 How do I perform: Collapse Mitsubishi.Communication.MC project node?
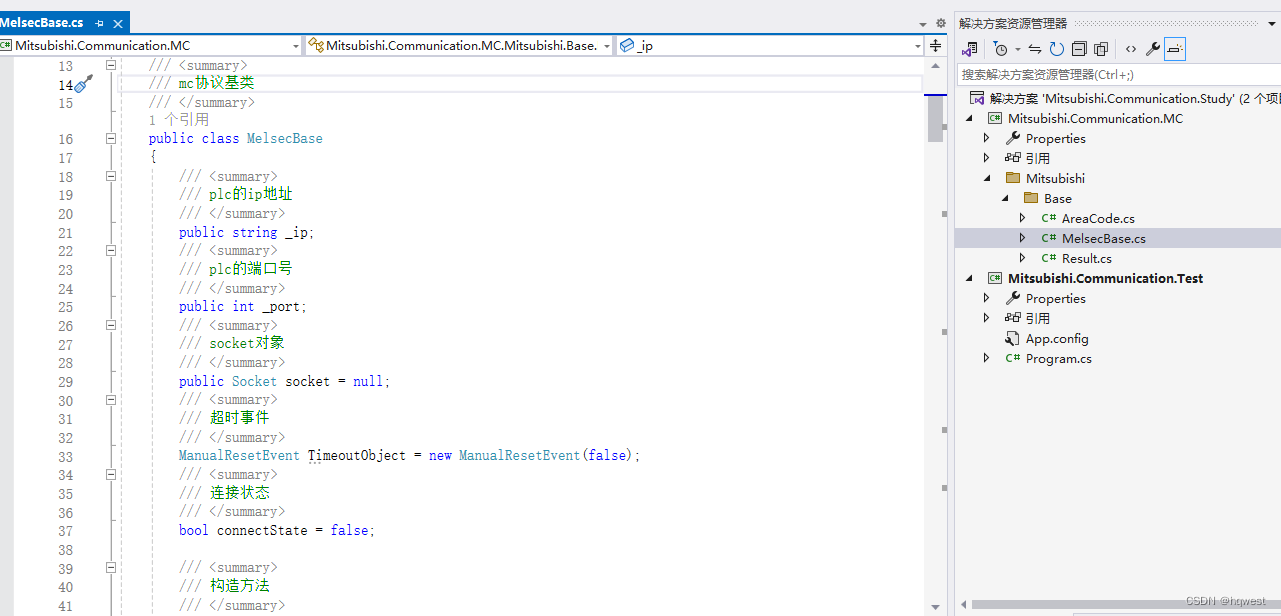(969, 119)
